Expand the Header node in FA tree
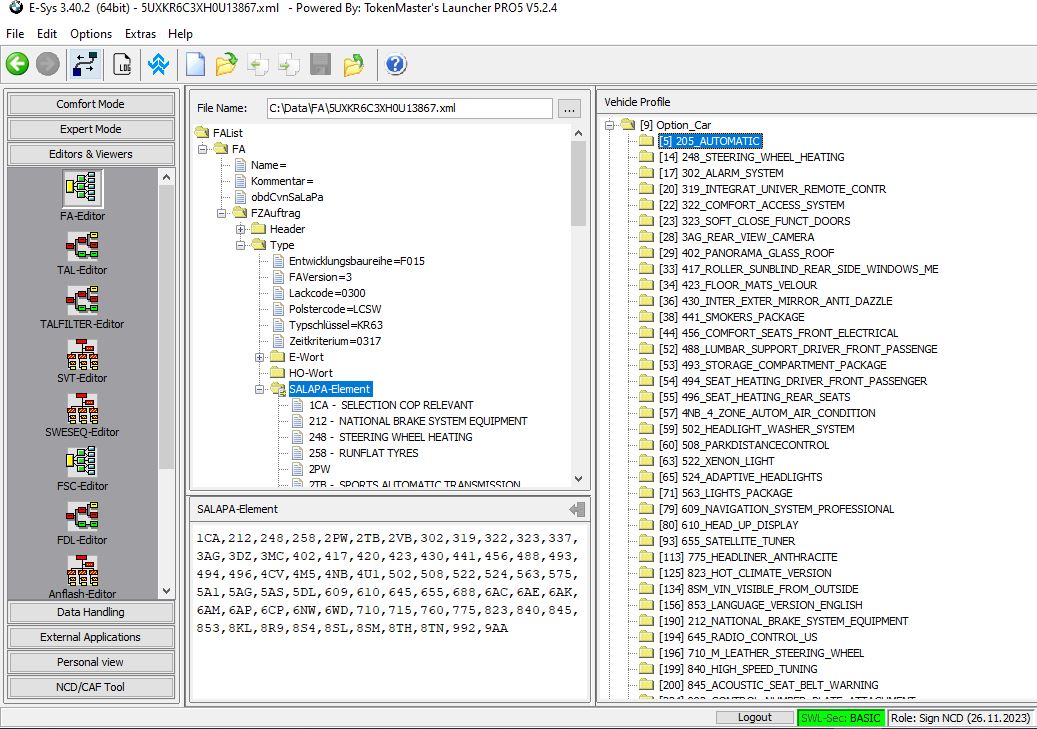Image resolution: width=1037 pixels, height=729 pixels. point(242,229)
